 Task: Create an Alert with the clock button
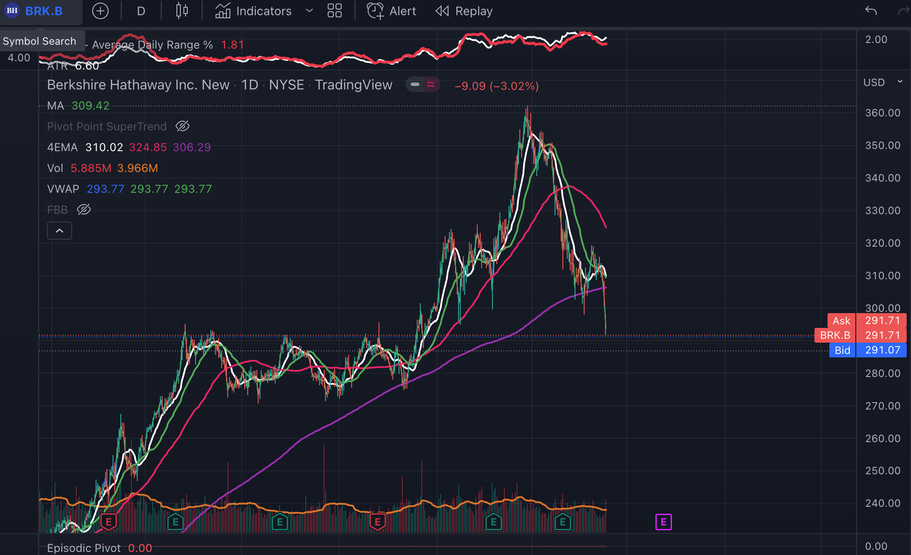(392, 11)
